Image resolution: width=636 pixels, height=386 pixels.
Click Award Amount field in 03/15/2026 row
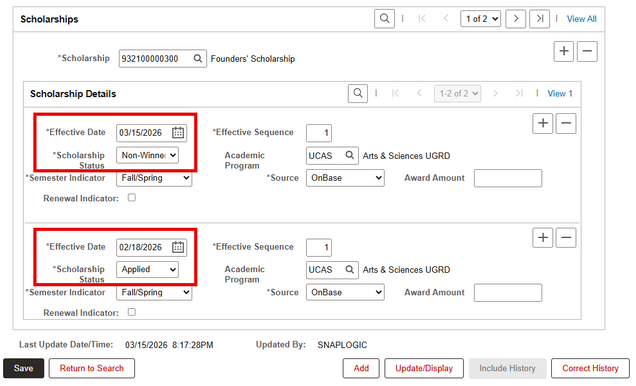[508, 178]
